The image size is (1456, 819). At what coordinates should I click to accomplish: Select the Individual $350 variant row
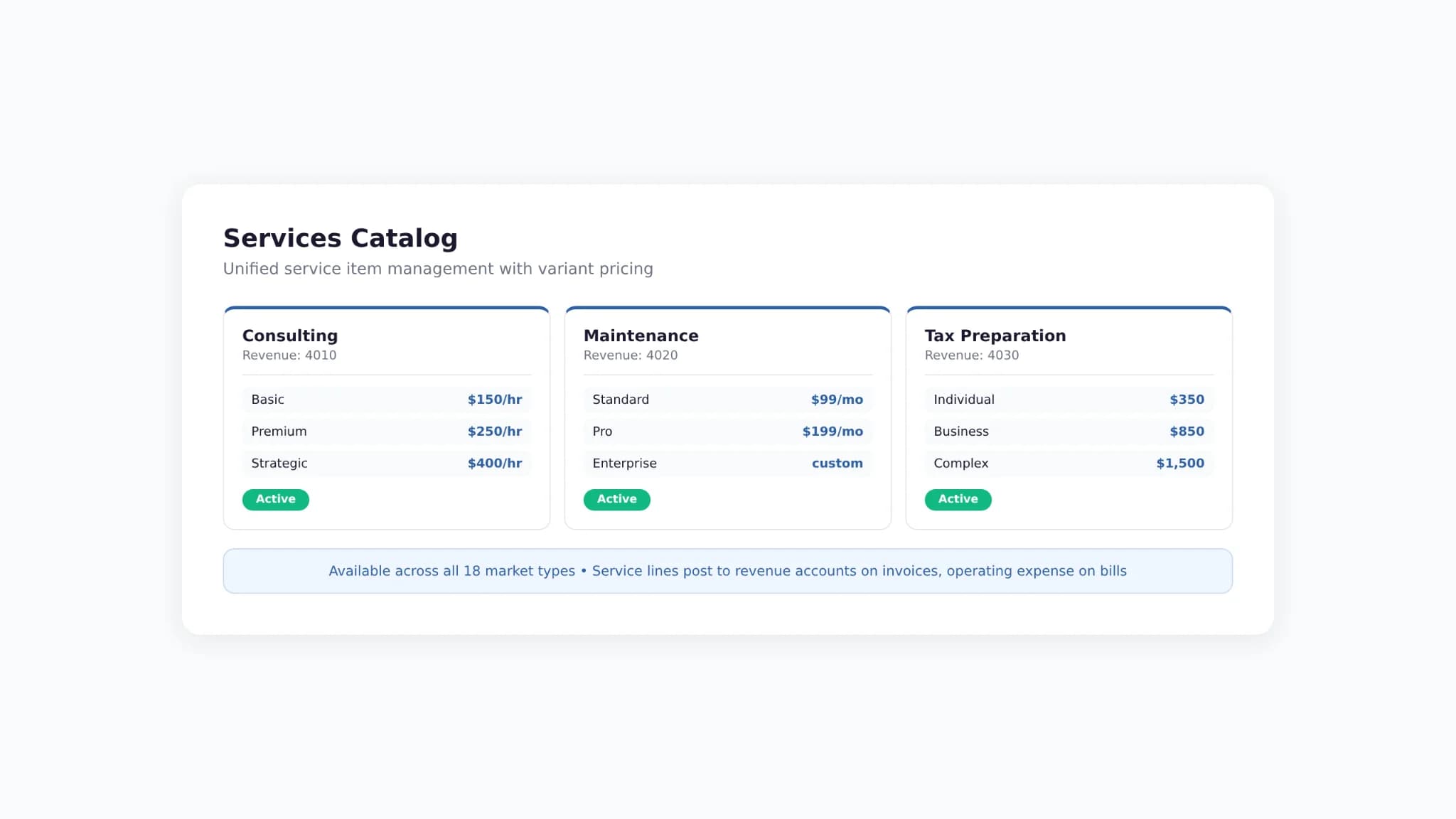[x=1069, y=400]
